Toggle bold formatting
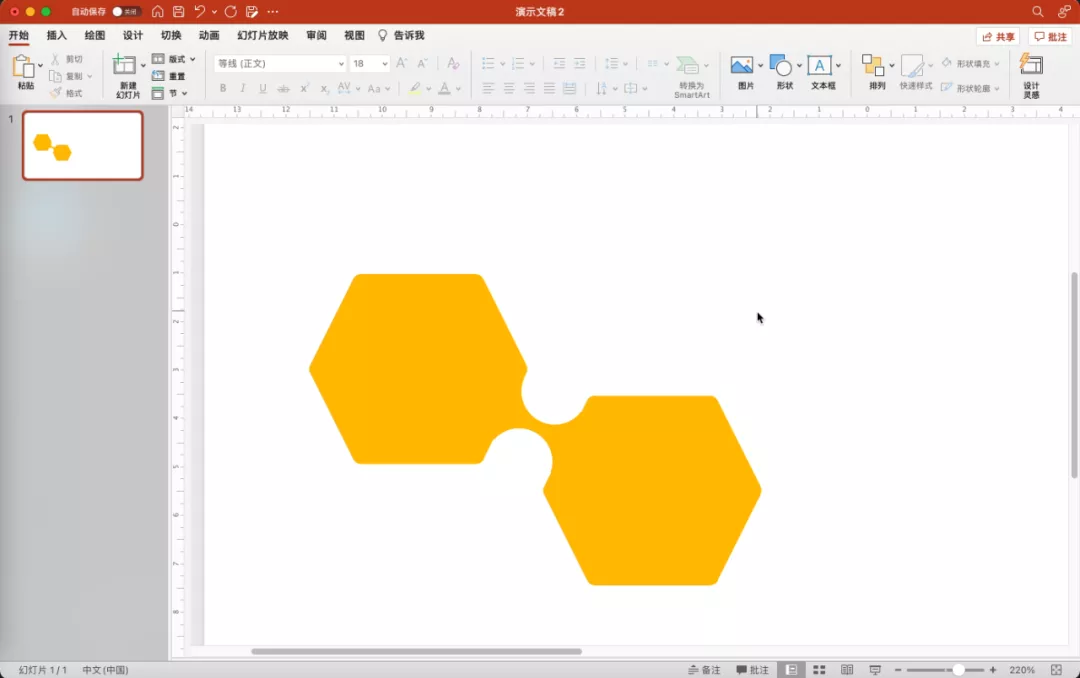1080x678 pixels. (x=222, y=88)
